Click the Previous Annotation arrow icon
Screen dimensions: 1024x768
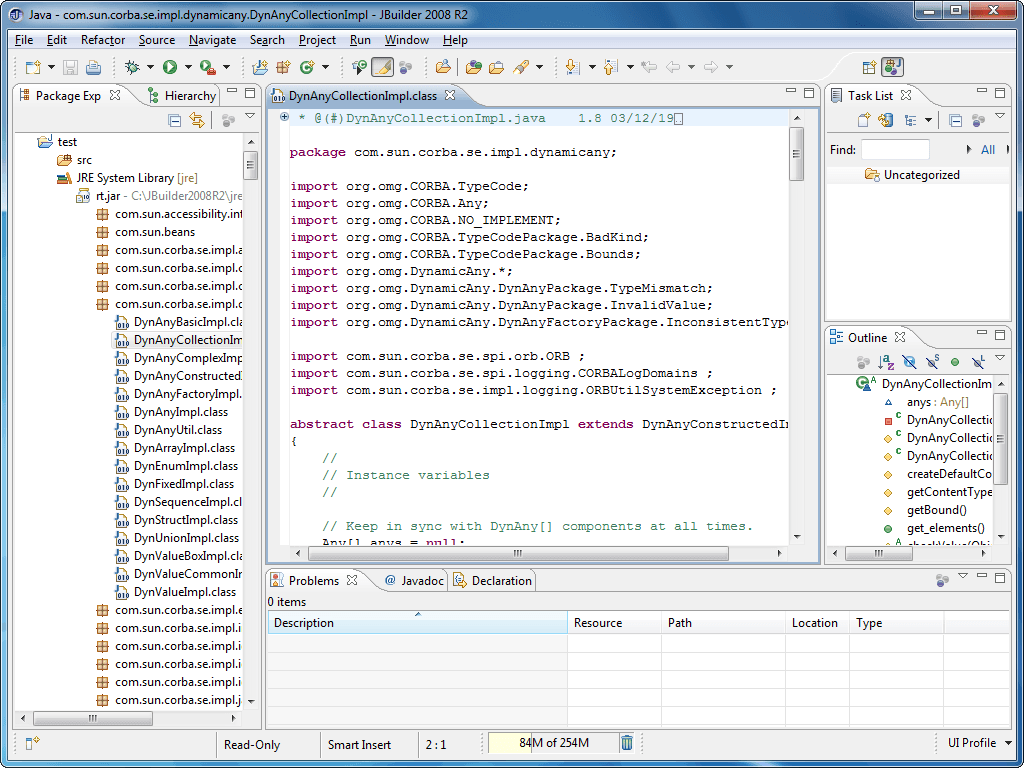coord(610,67)
